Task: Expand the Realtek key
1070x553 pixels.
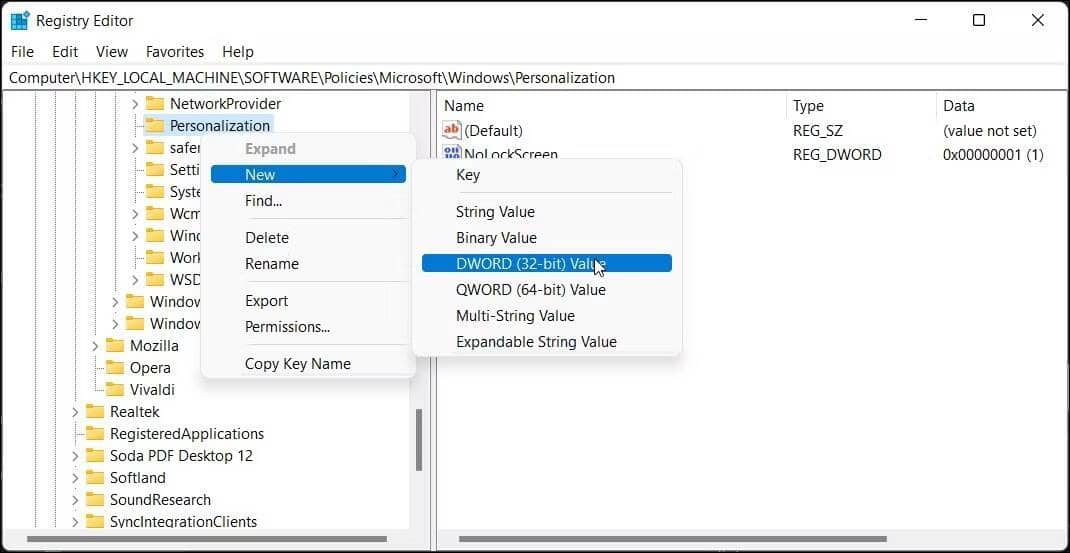Action: click(75, 412)
